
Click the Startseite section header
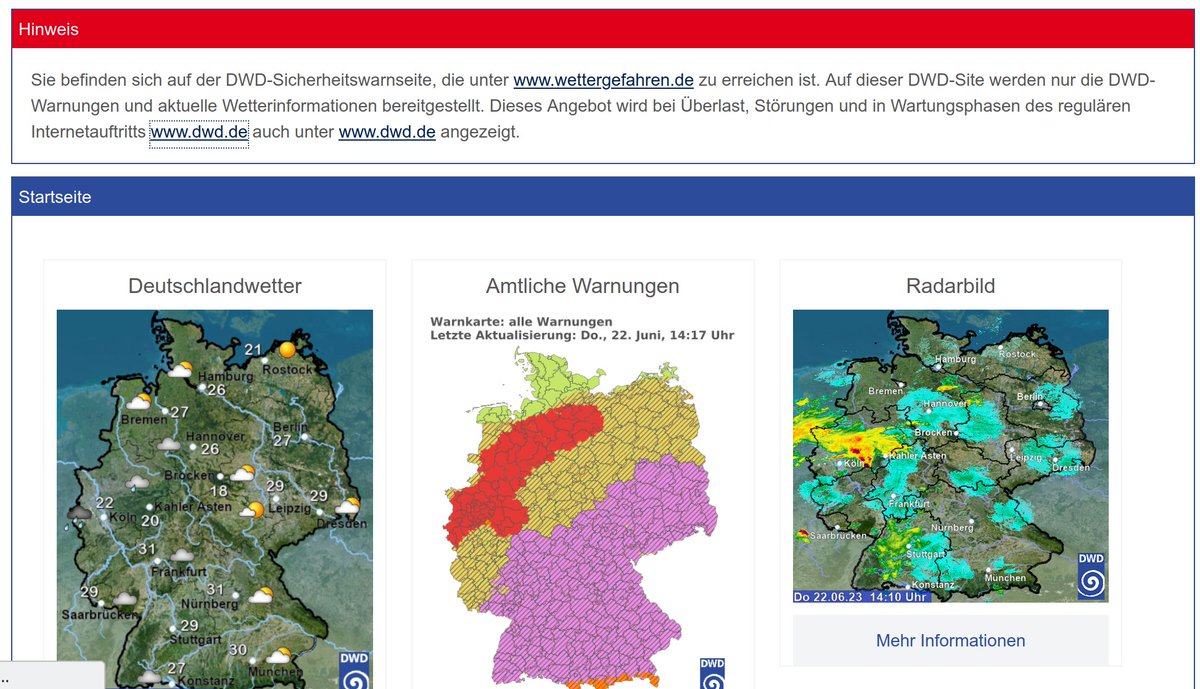point(603,197)
